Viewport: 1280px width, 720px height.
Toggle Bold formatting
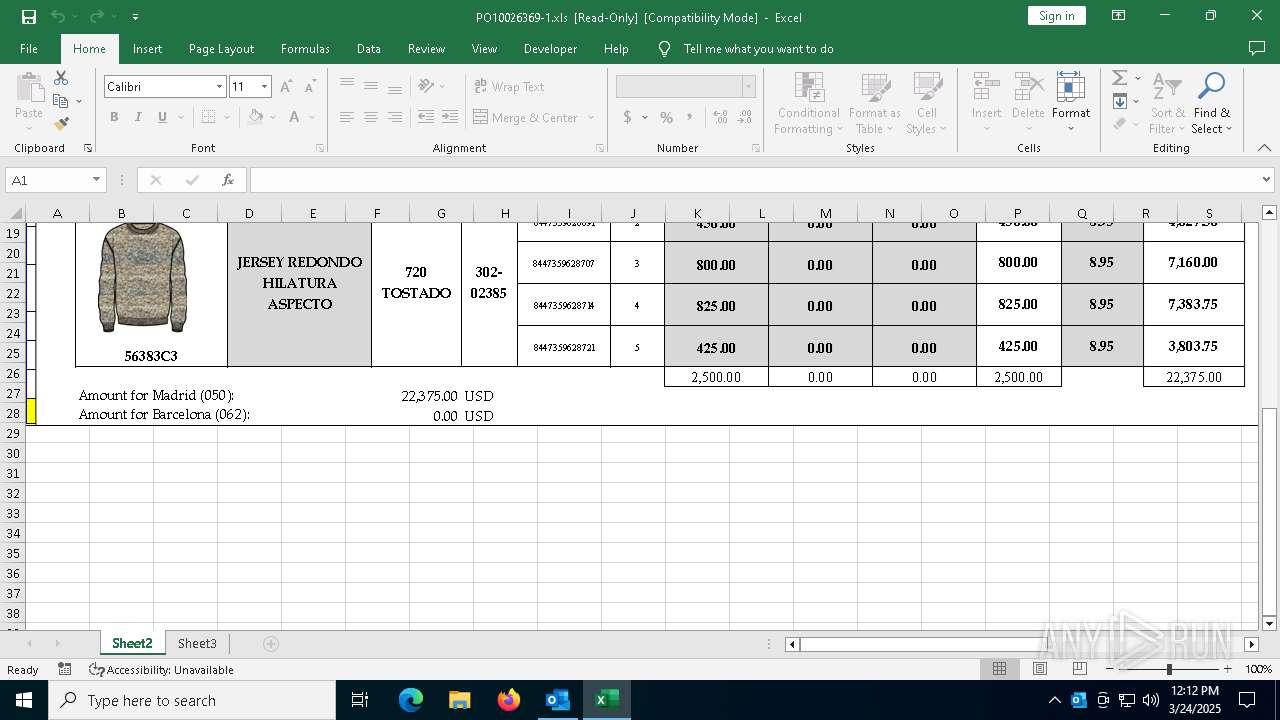114,117
